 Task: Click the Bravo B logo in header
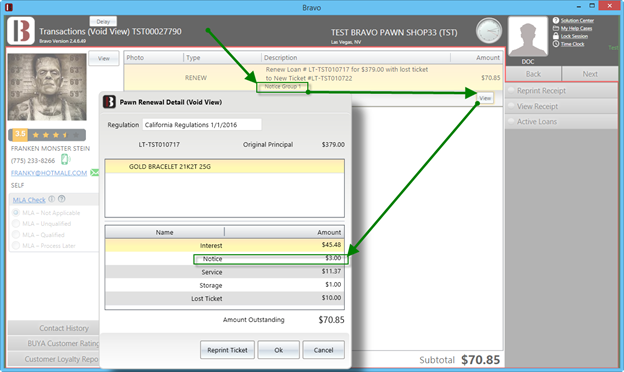coord(21,31)
